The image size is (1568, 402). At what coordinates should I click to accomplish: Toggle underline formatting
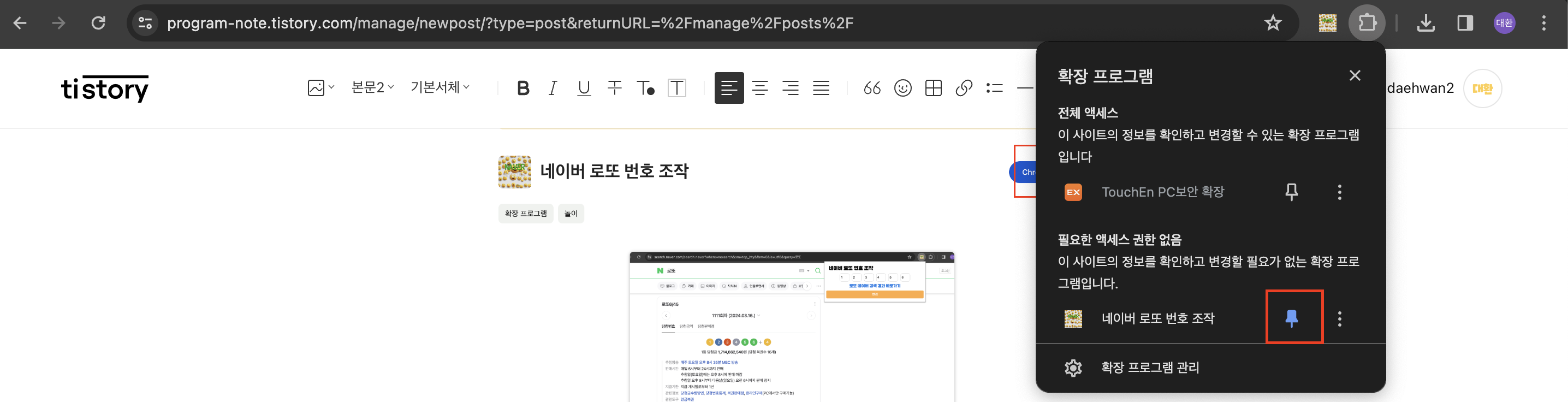[x=584, y=88]
